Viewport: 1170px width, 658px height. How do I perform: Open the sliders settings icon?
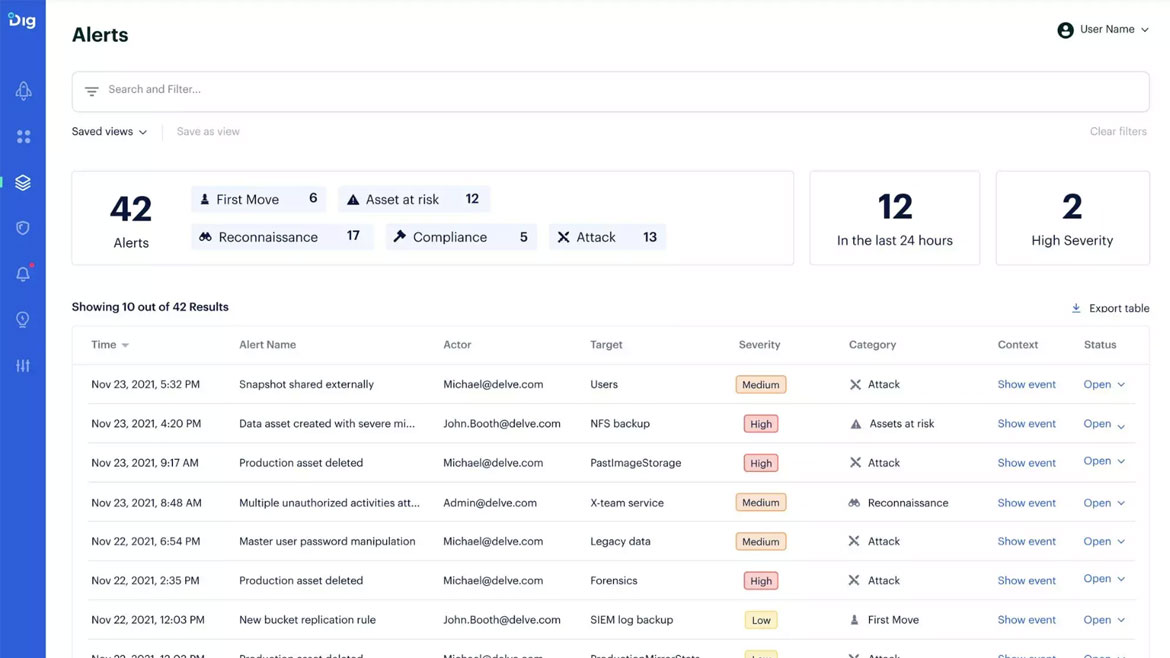[23, 366]
